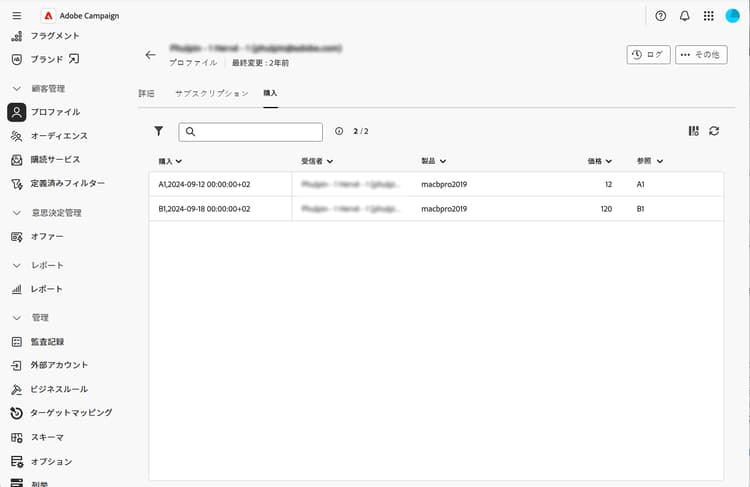Open the column configuration icon
750x487 pixels.
(694, 131)
